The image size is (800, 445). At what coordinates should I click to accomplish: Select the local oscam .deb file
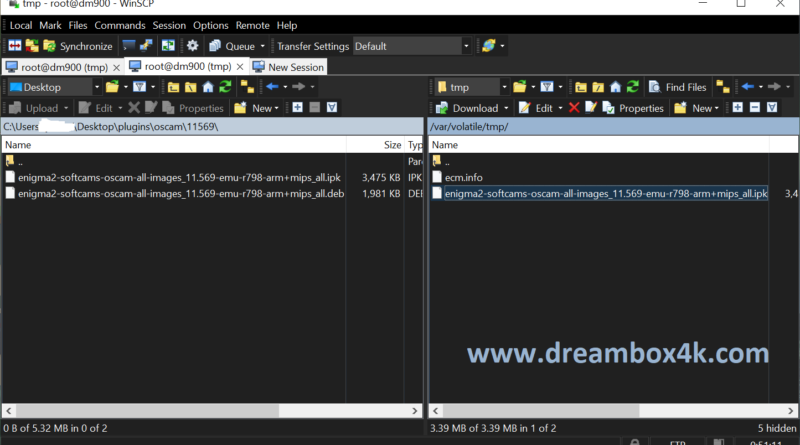coord(181,193)
